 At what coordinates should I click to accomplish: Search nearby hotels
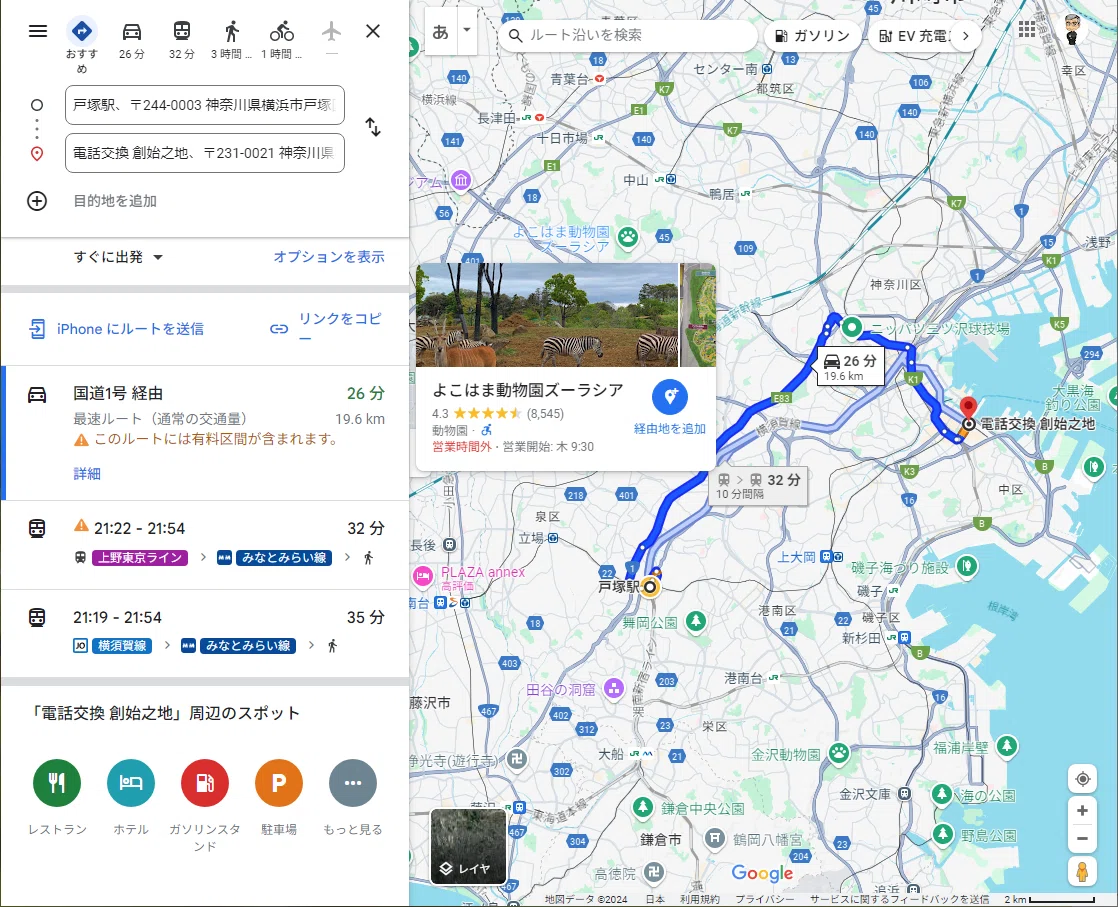[131, 783]
